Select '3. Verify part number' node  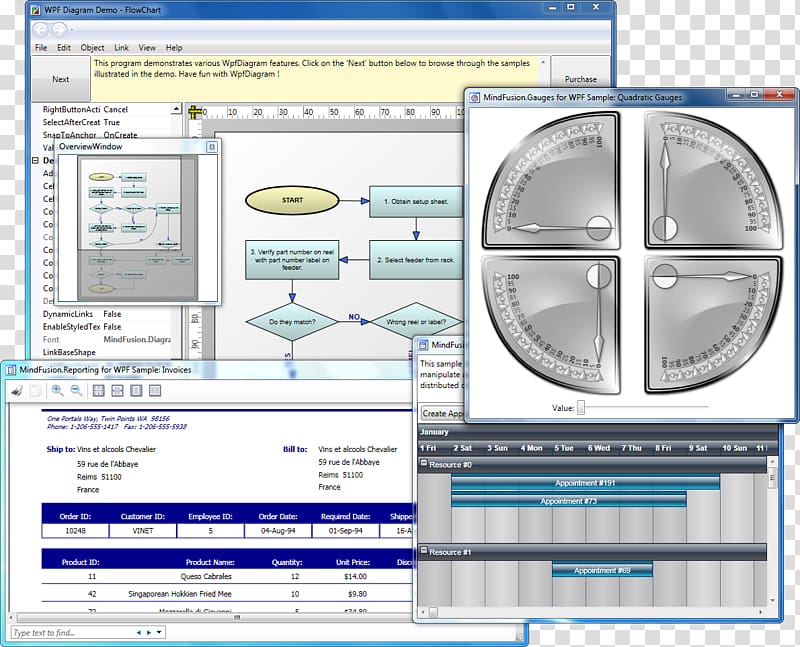292,260
